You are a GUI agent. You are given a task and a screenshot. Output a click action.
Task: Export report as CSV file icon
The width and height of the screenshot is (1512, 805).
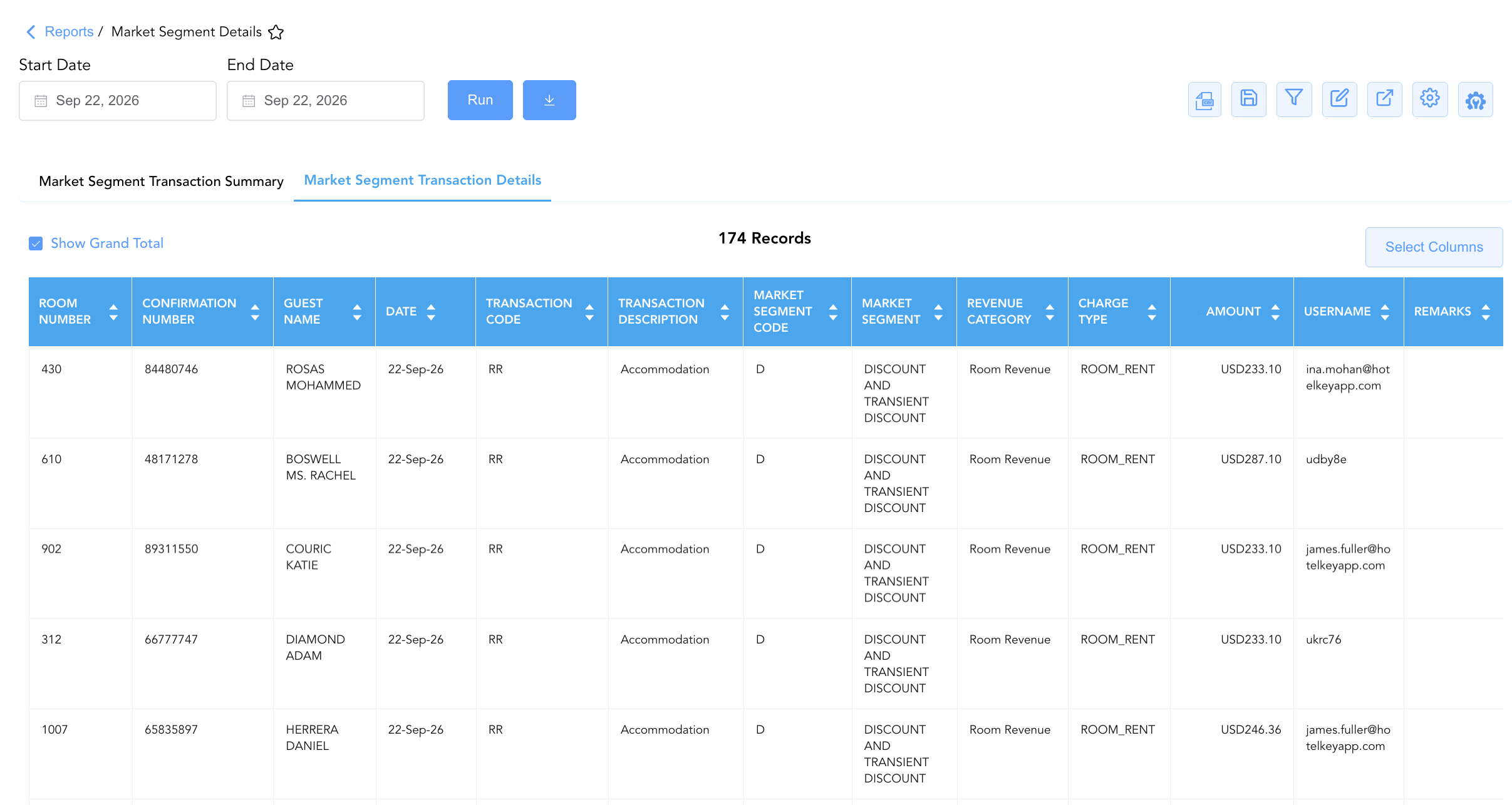pyautogui.click(x=1204, y=100)
